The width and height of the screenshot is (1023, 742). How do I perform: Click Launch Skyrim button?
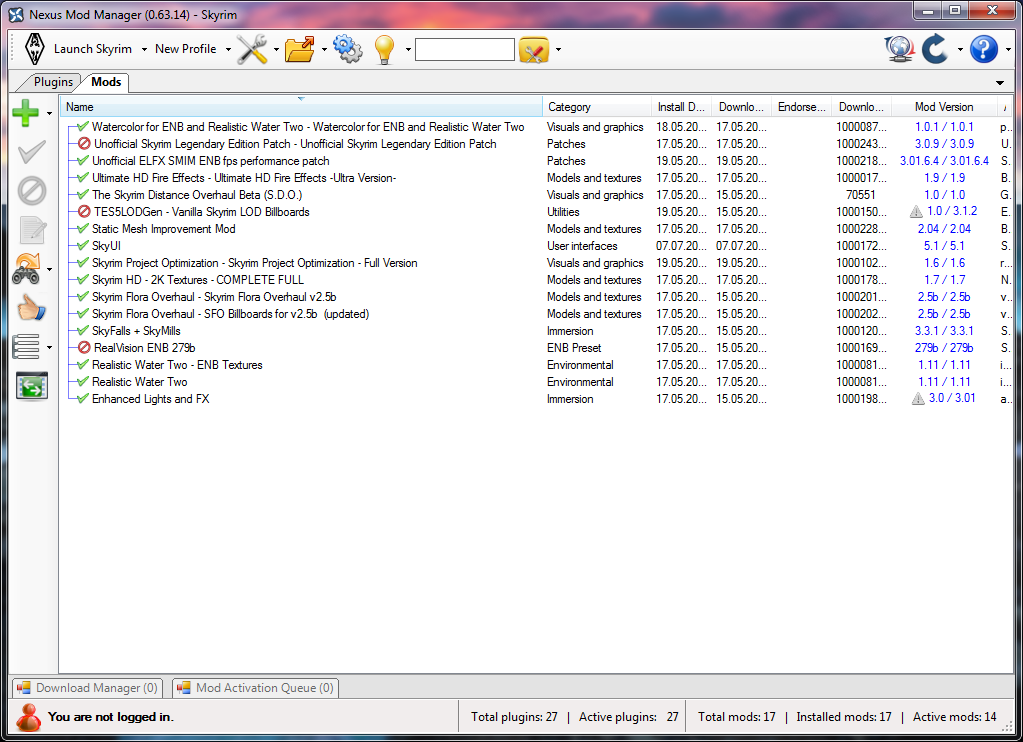click(93, 49)
